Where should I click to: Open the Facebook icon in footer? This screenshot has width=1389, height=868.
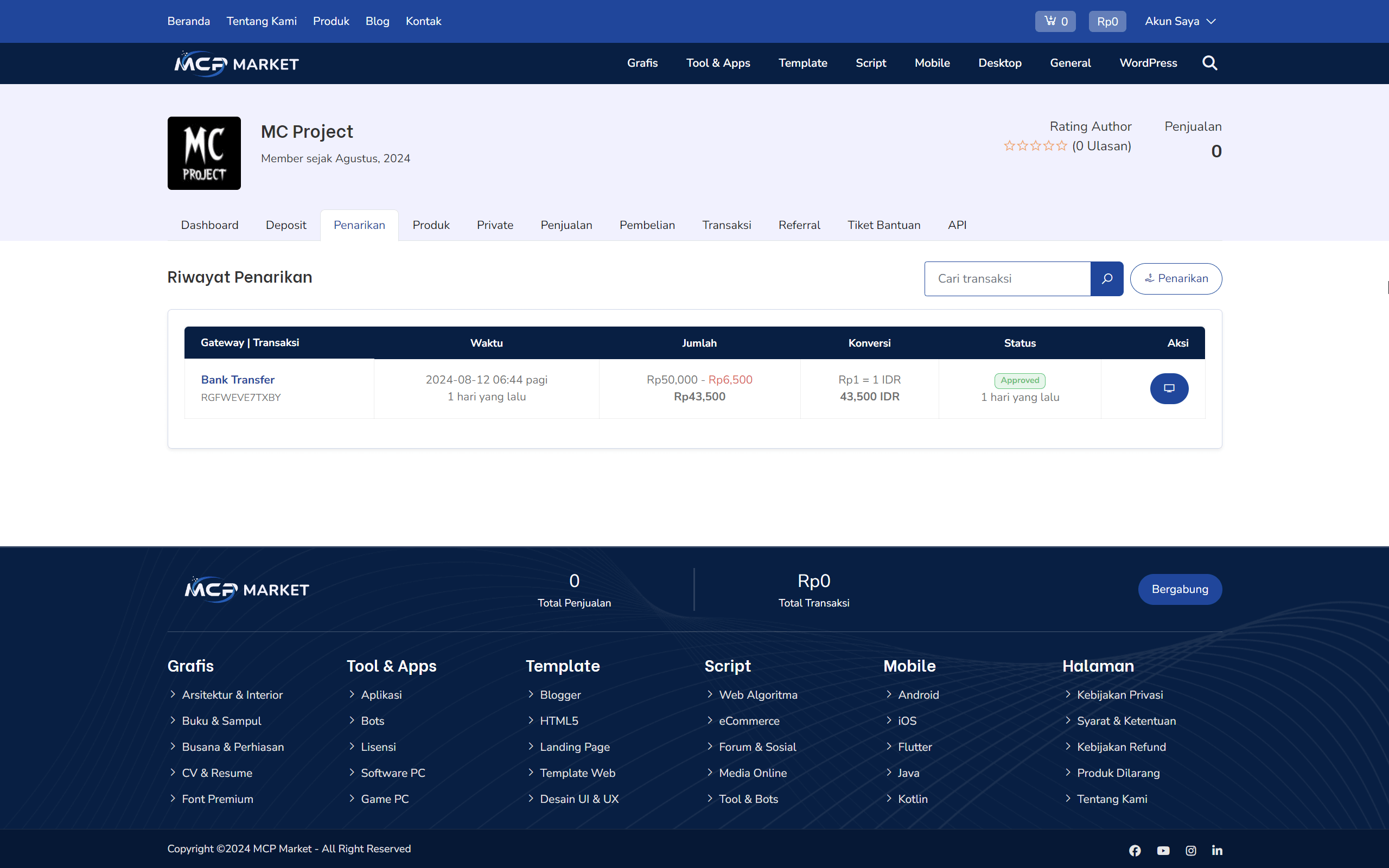coord(1134,850)
